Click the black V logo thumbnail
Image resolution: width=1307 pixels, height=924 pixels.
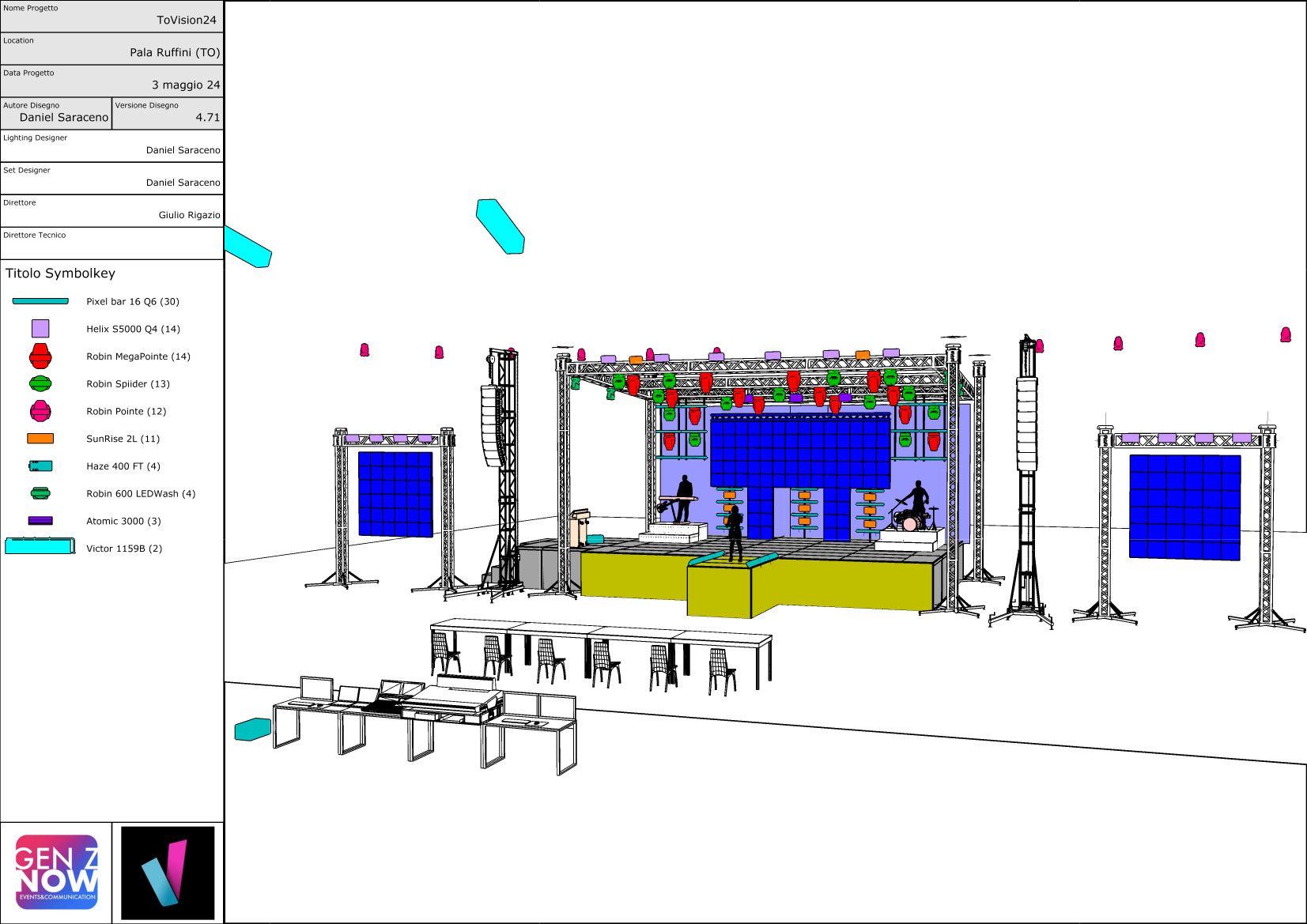click(x=168, y=873)
